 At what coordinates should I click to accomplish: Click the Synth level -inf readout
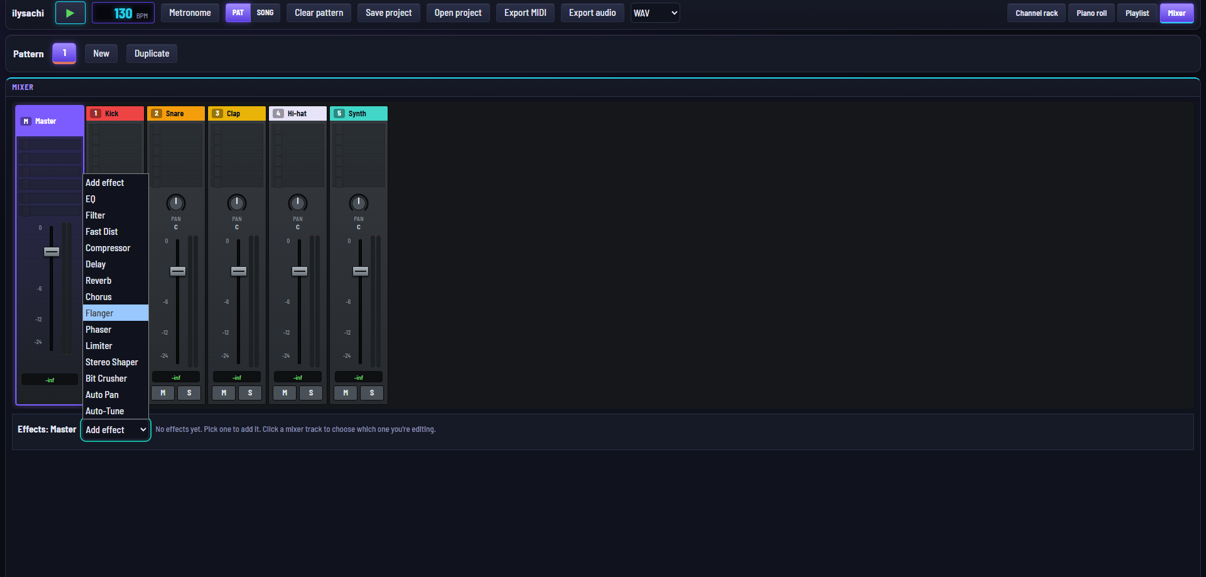[x=359, y=377]
